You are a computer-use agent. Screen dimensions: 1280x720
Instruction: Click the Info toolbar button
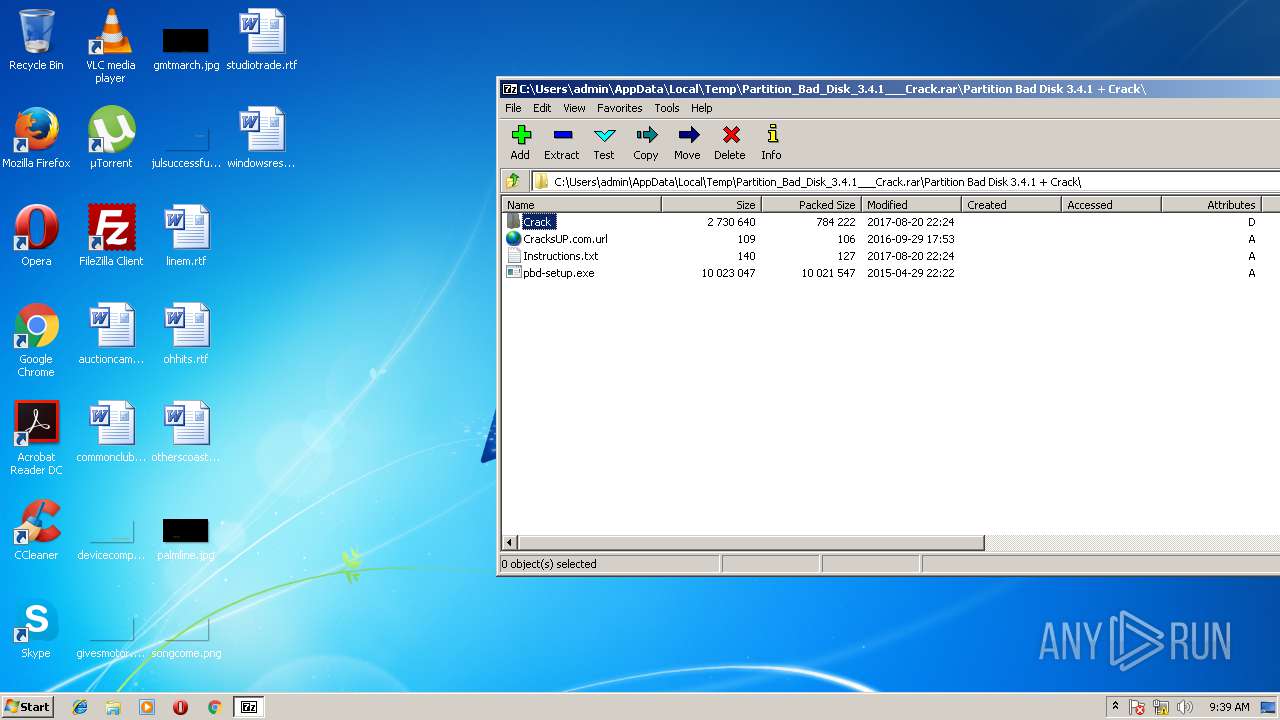(x=771, y=142)
